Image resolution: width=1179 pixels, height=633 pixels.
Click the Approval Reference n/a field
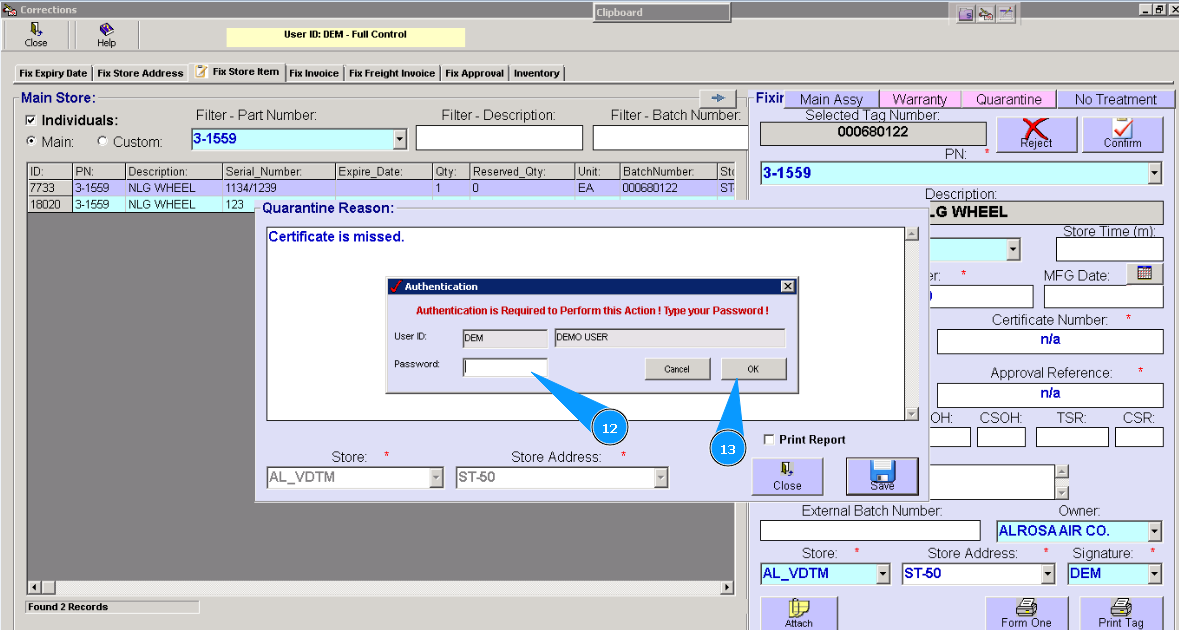point(1050,394)
